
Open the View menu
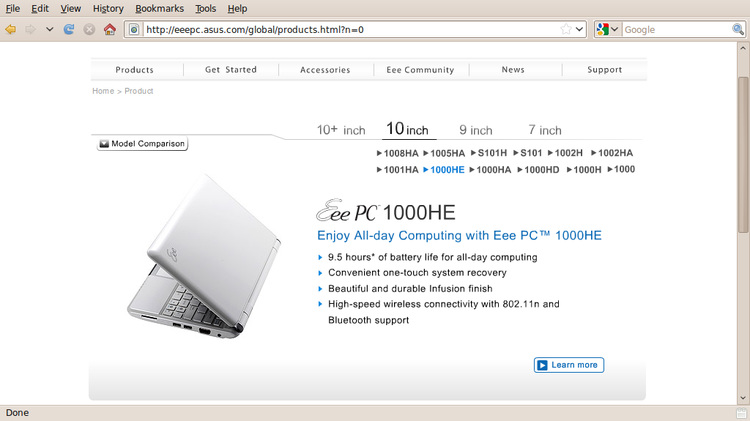pyautogui.click(x=70, y=9)
